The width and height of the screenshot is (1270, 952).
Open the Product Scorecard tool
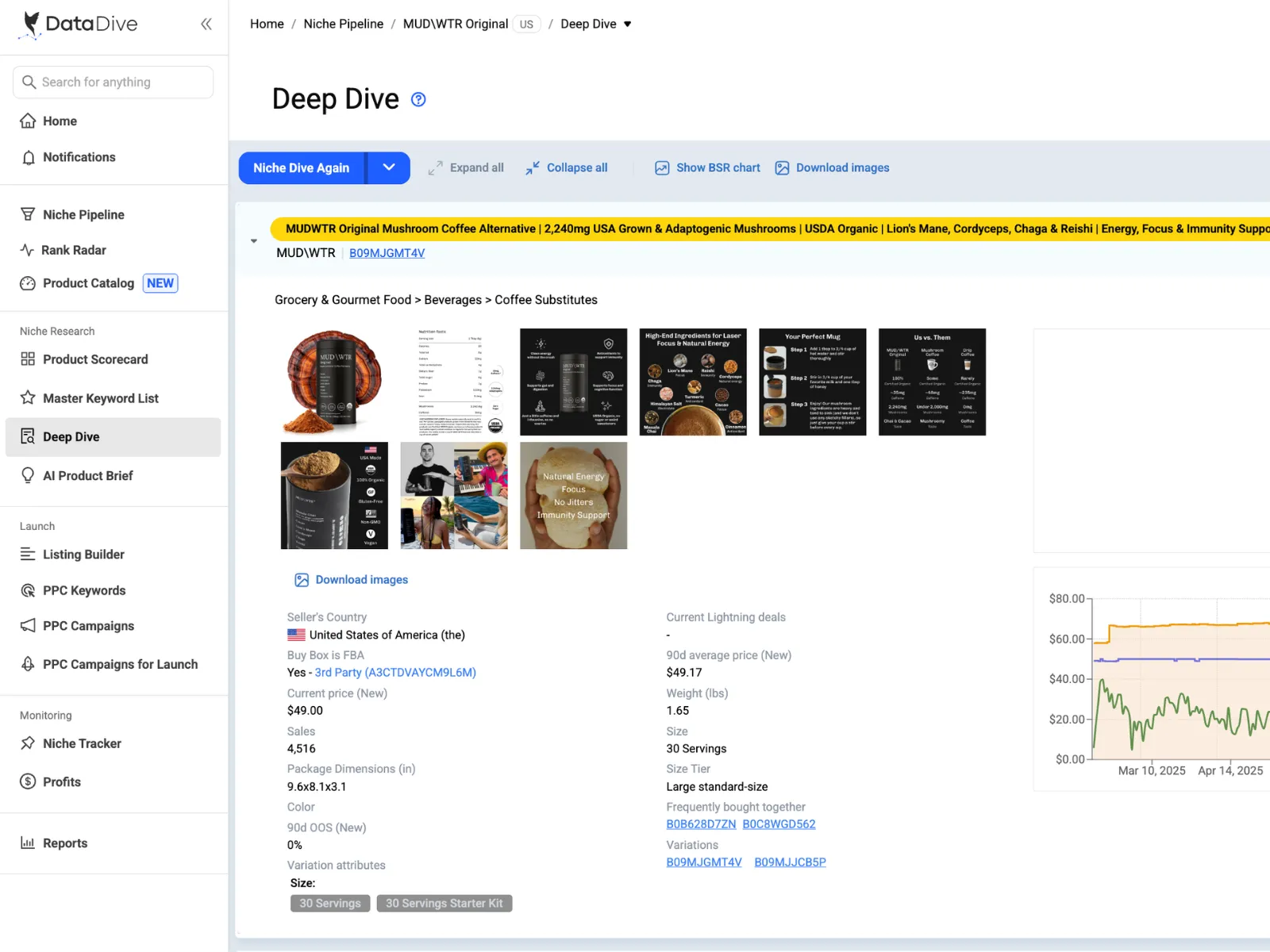coord(95,359)
